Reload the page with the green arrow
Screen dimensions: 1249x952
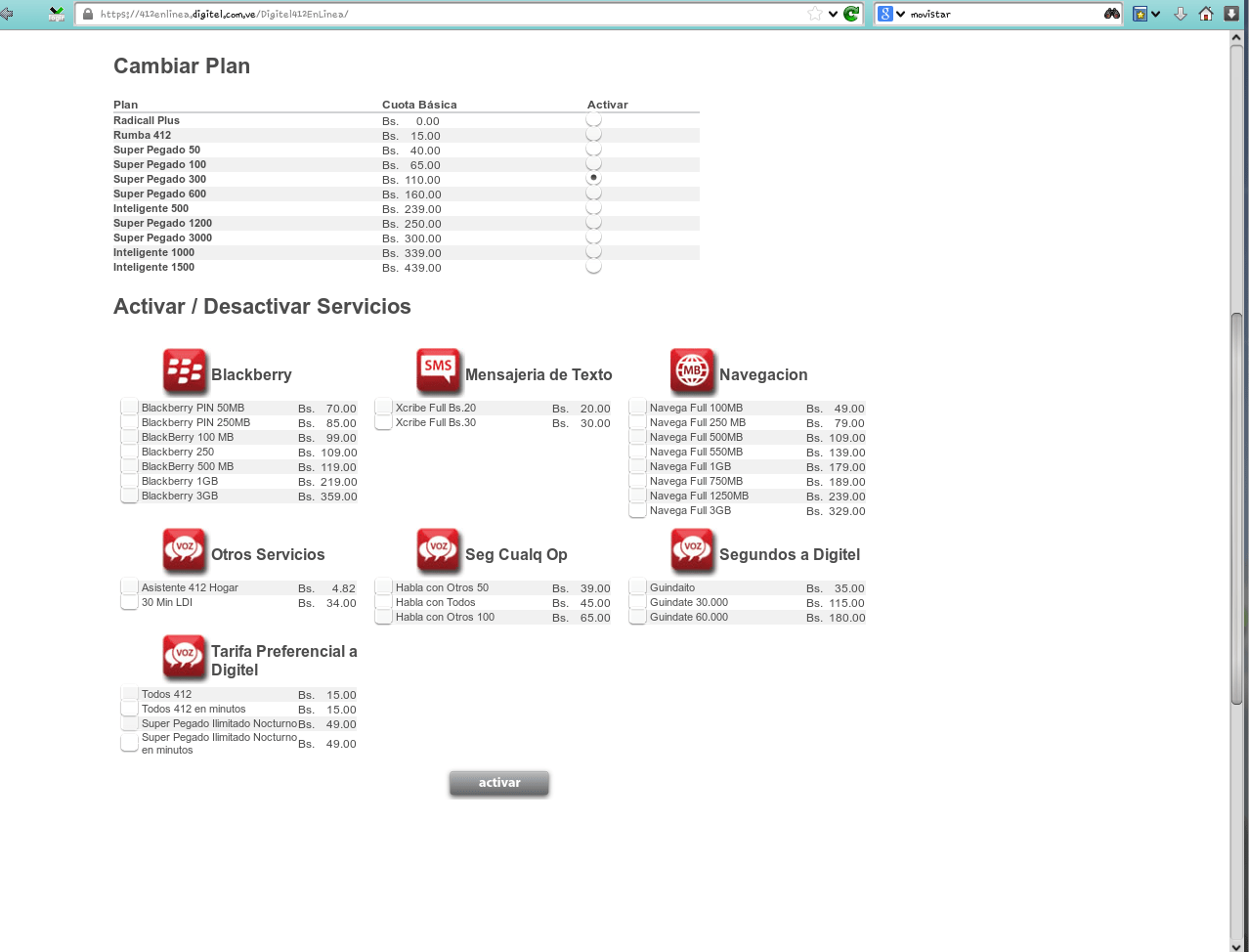851,14
